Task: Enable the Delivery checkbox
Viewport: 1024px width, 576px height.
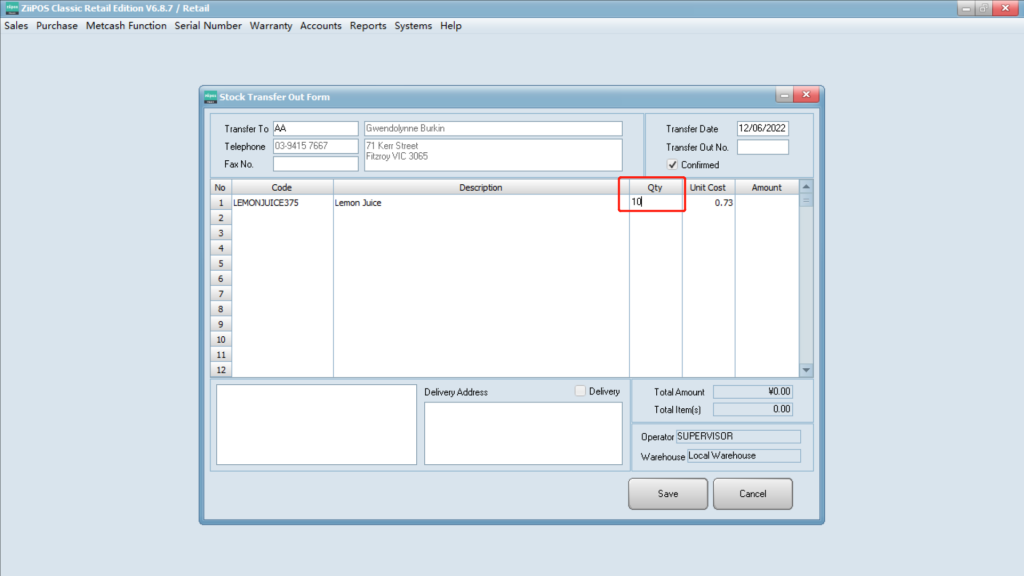Action: coord(581,391)
